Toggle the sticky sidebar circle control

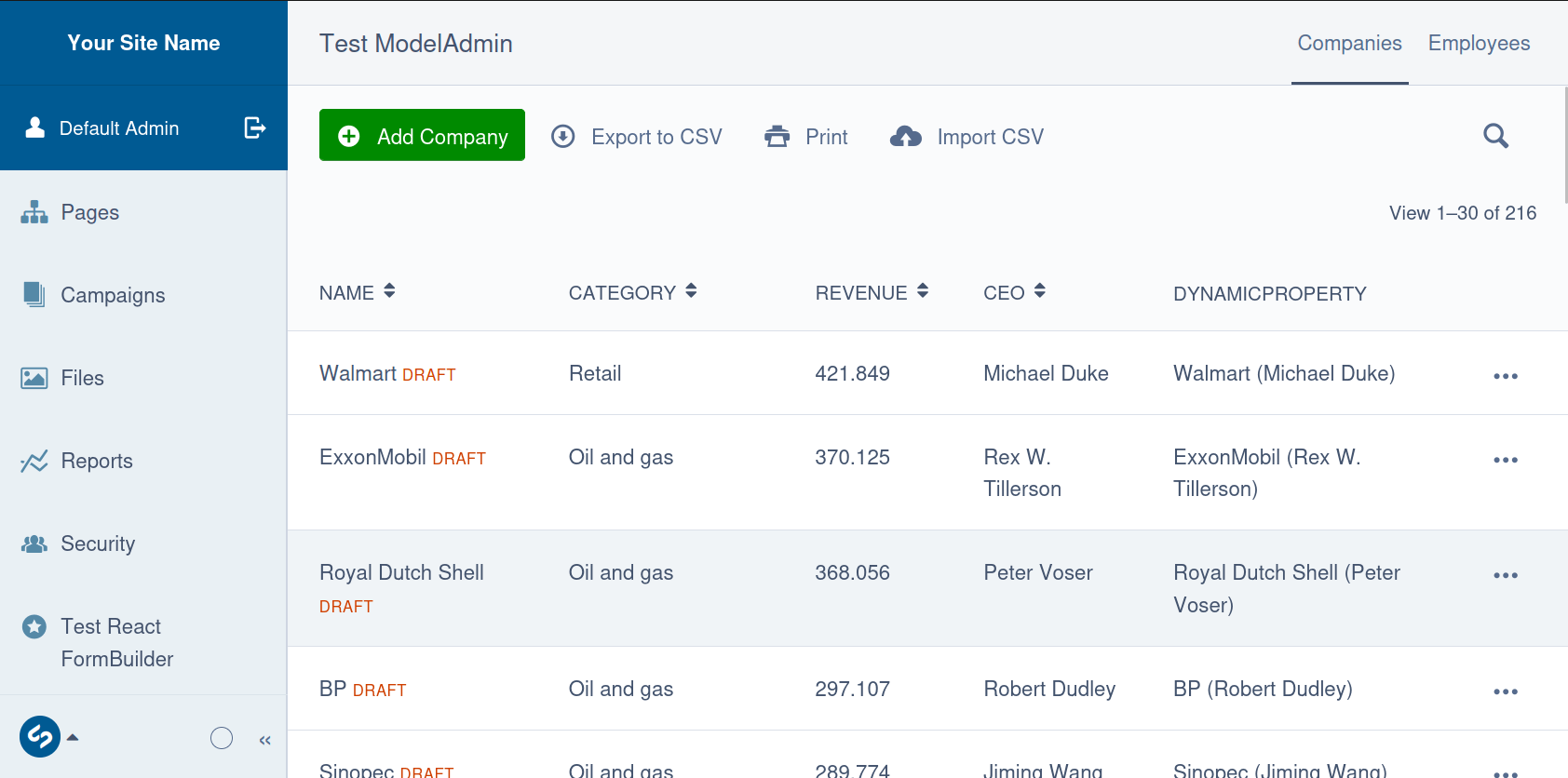[222, 738]
